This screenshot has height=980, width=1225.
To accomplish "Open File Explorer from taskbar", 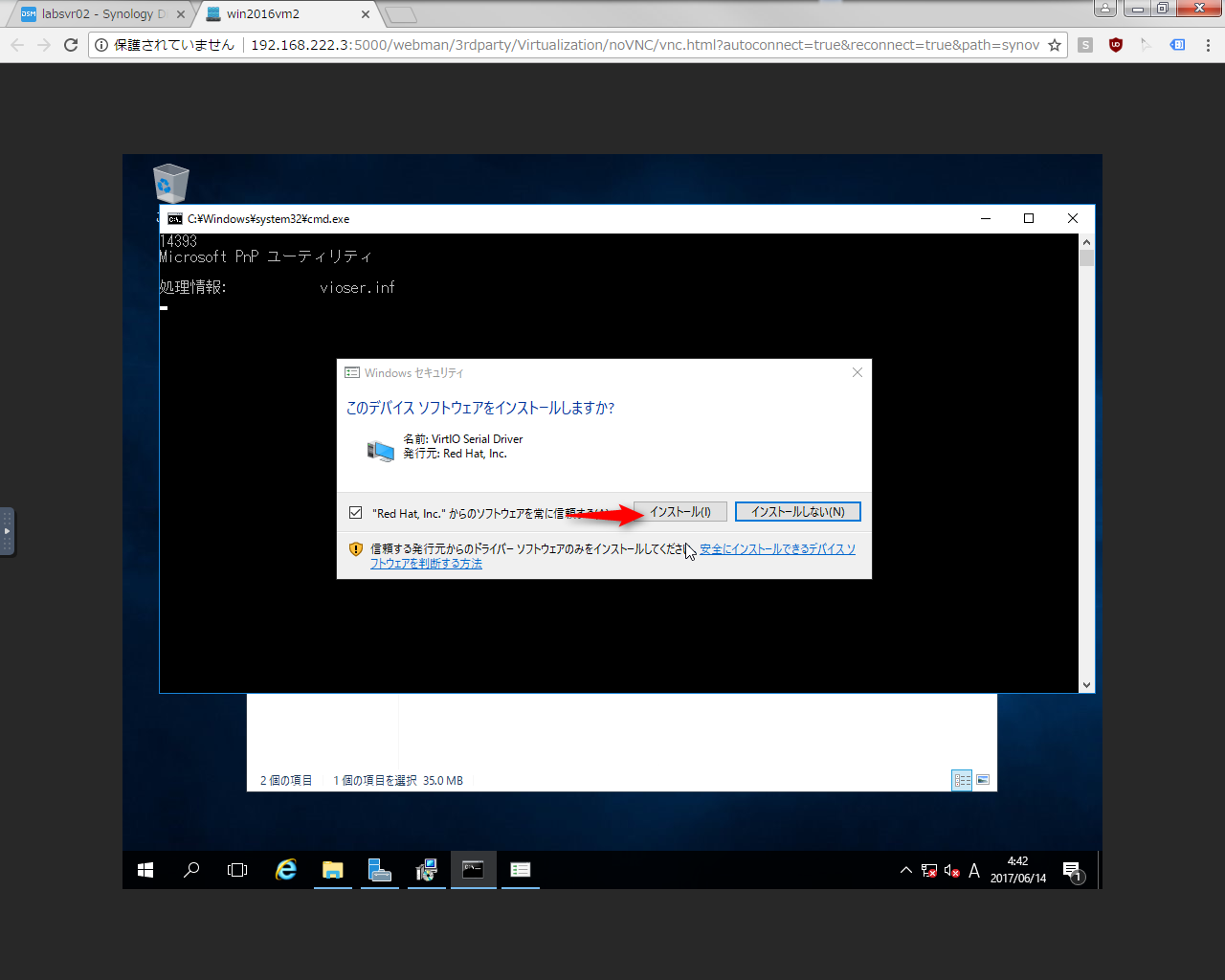I will tap(332, 870).
